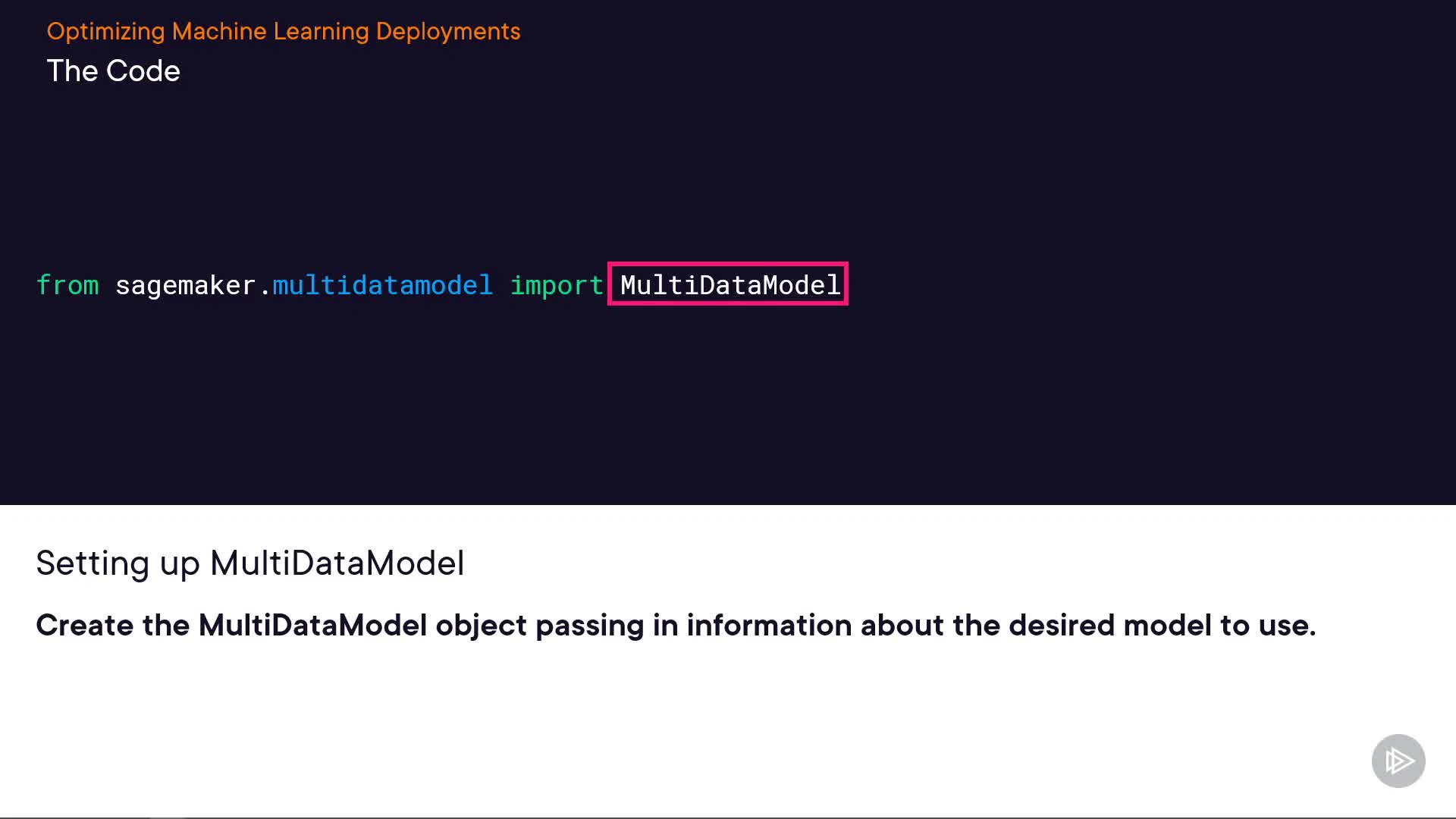Click the green "from" keyword
The image size is (1456, 819).
(x=67, y=285)
